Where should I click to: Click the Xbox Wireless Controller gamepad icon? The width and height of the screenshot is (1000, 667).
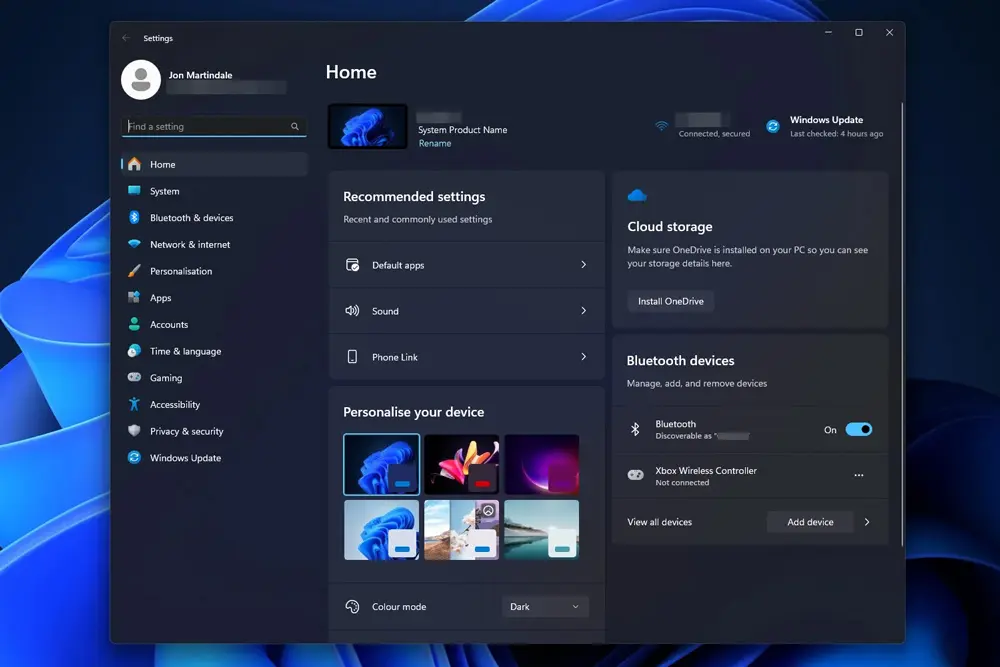[635, 475]
